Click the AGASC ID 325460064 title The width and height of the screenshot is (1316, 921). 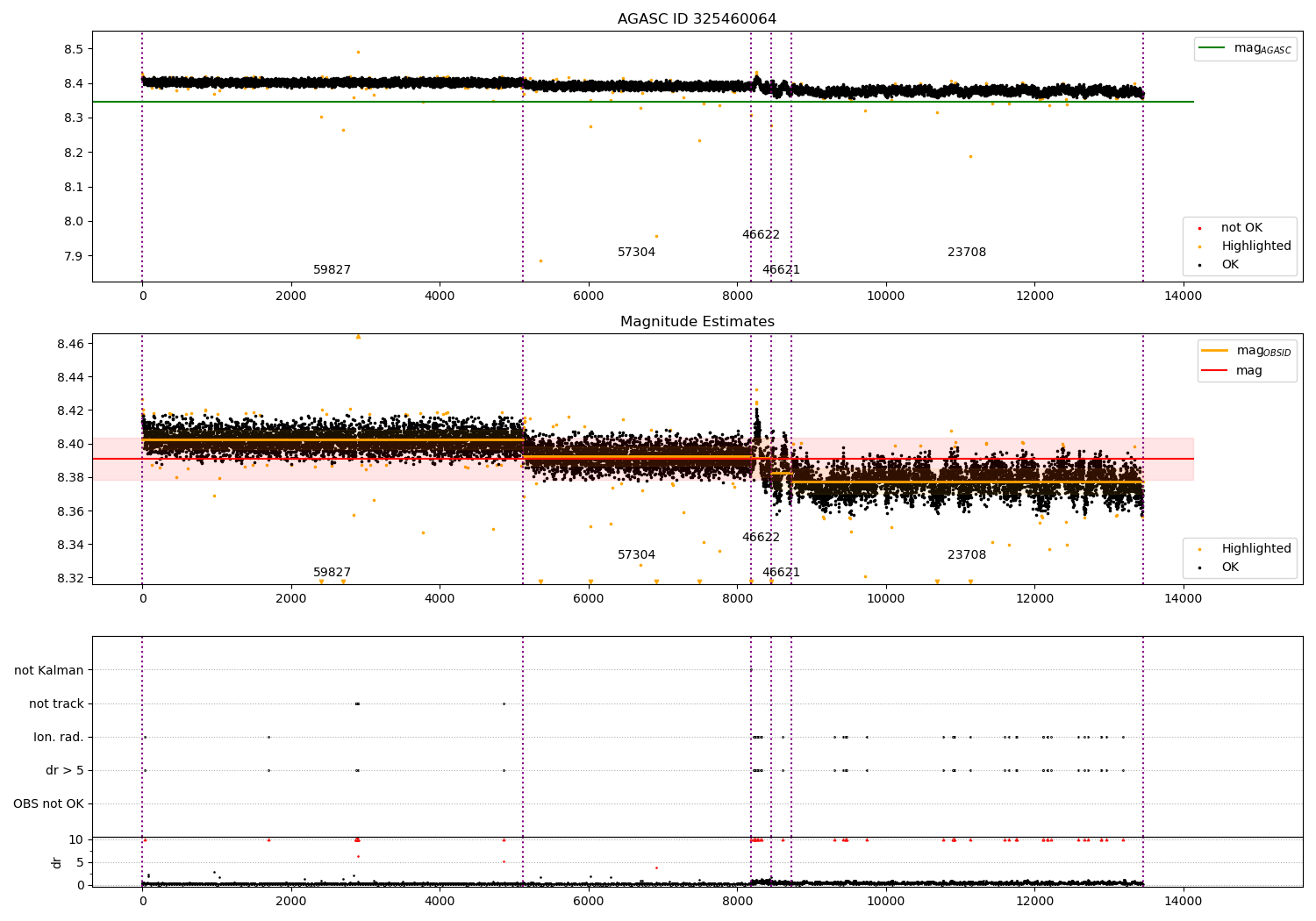point(697,19)
